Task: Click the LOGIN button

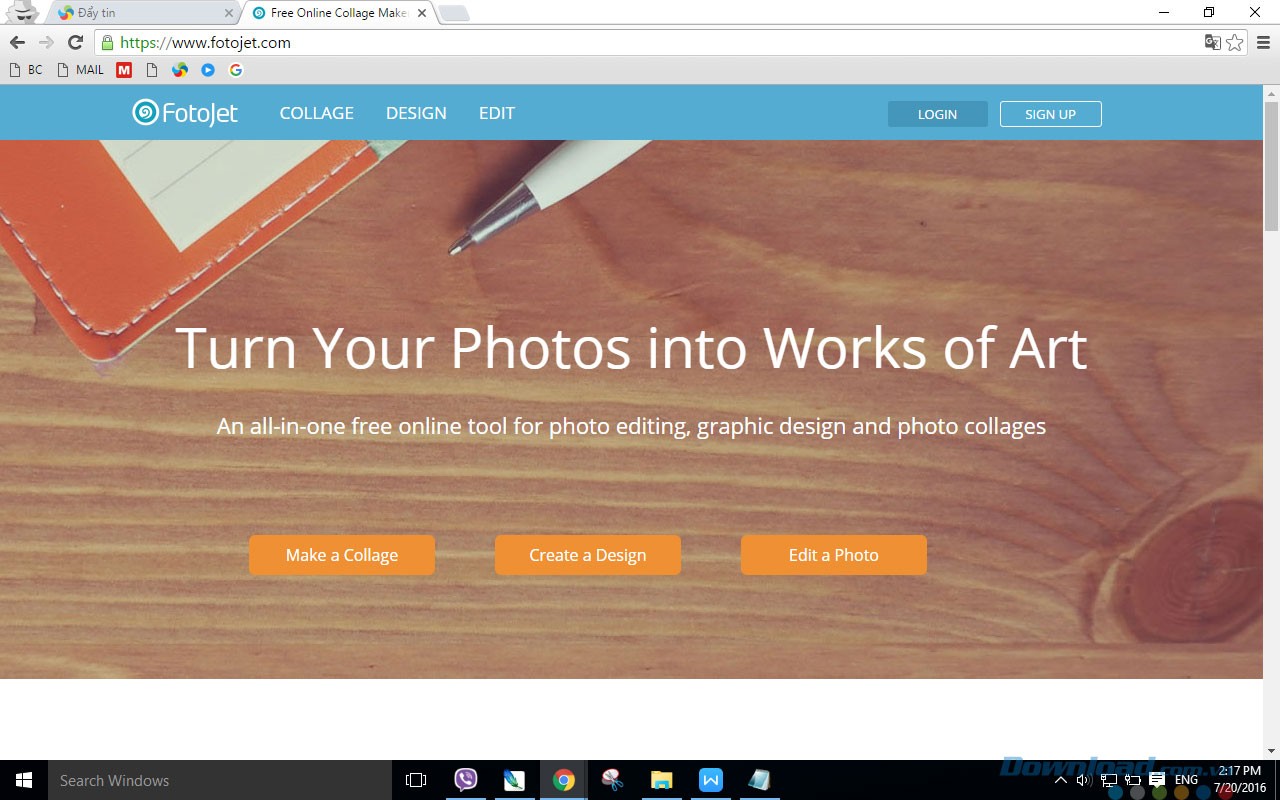Action: point(937,114)
